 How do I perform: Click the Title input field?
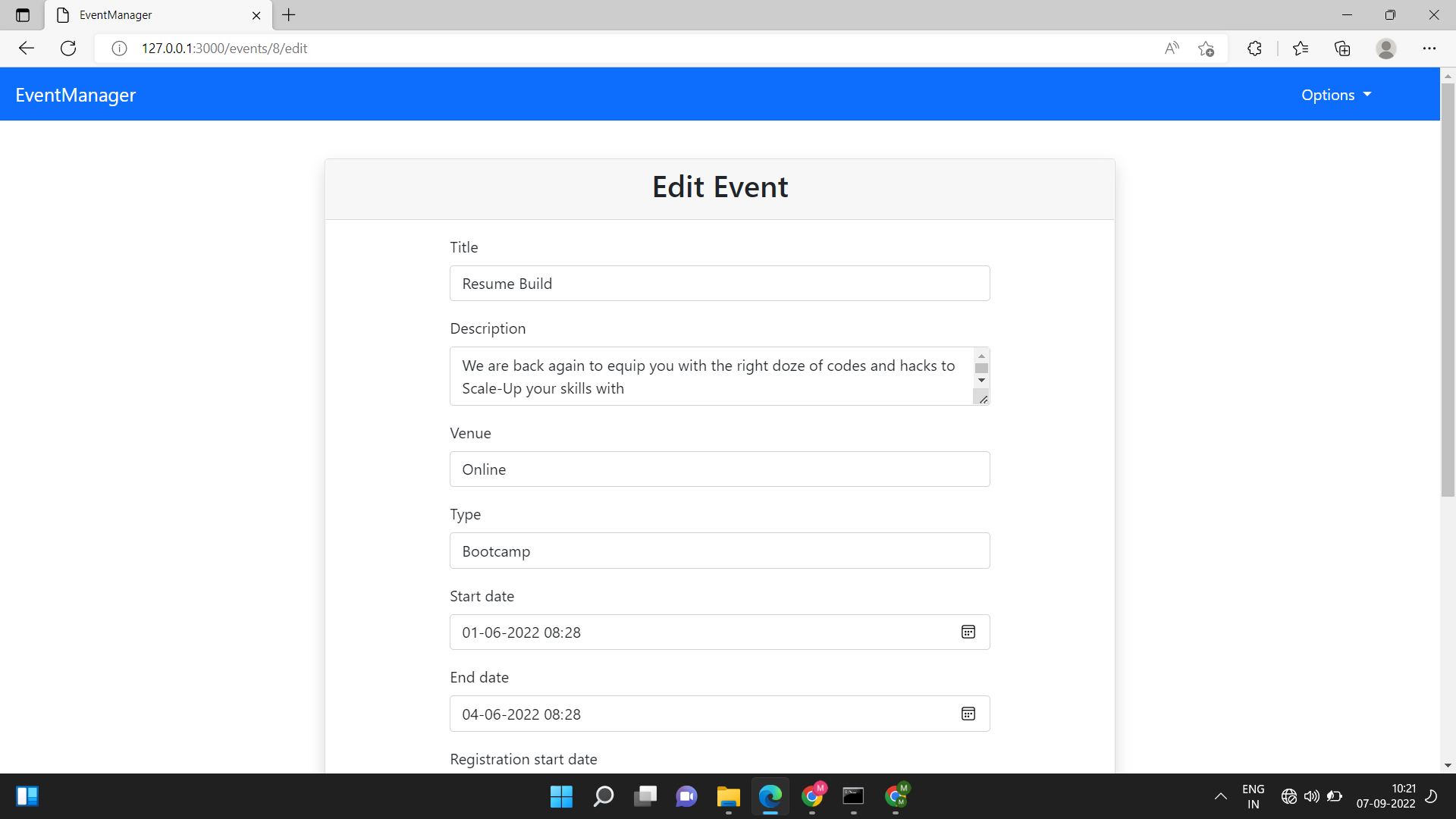click(x=719, y=284)
